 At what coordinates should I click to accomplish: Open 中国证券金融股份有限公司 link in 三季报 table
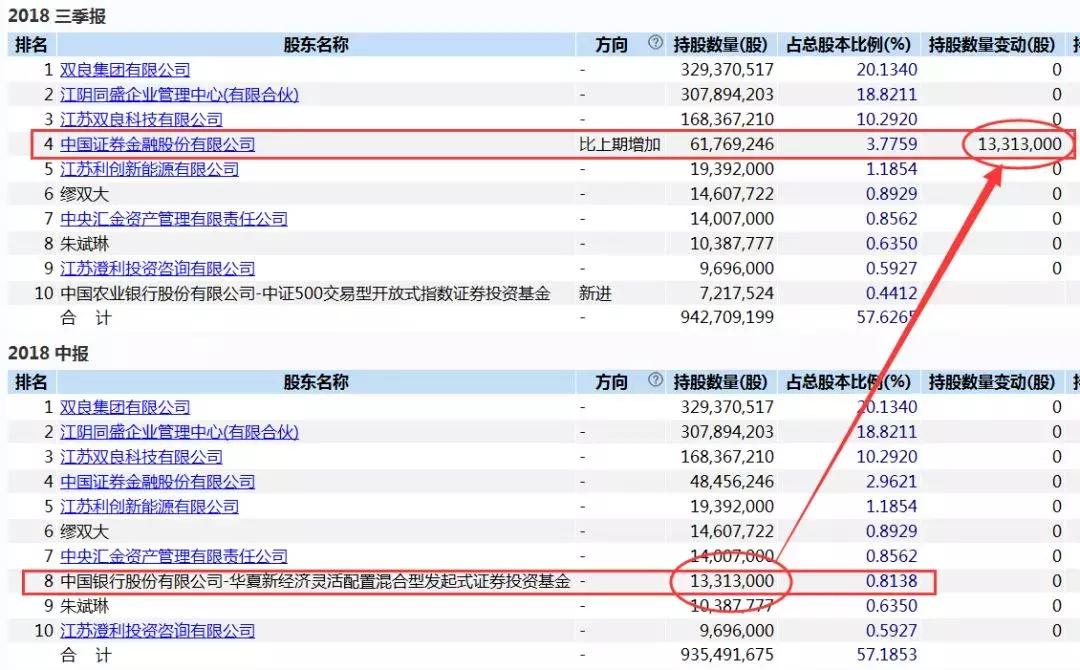(157, 144)
